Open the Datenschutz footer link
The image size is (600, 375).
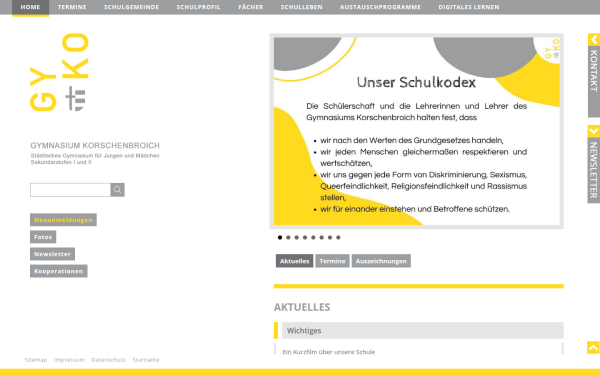(108, 360)
